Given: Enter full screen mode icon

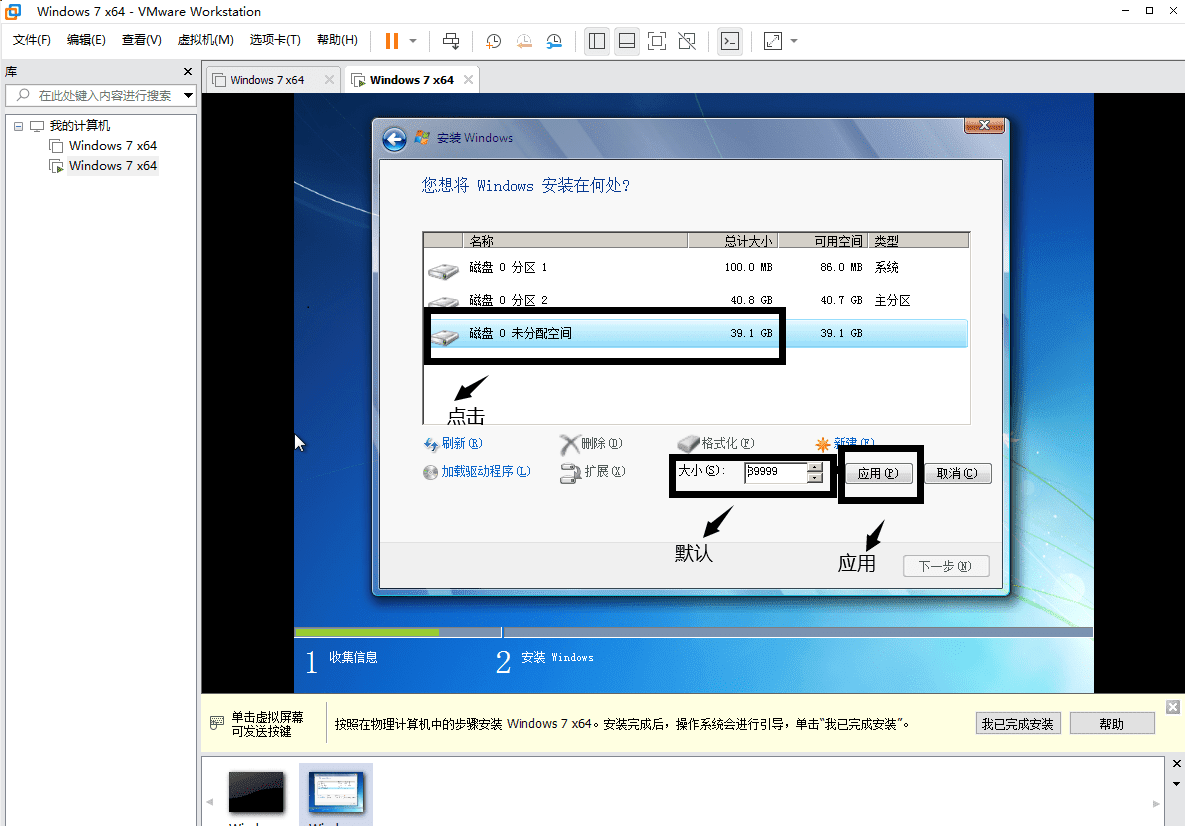Looking at the screenshot, I should pyautogui.click(x=657, y=41).
